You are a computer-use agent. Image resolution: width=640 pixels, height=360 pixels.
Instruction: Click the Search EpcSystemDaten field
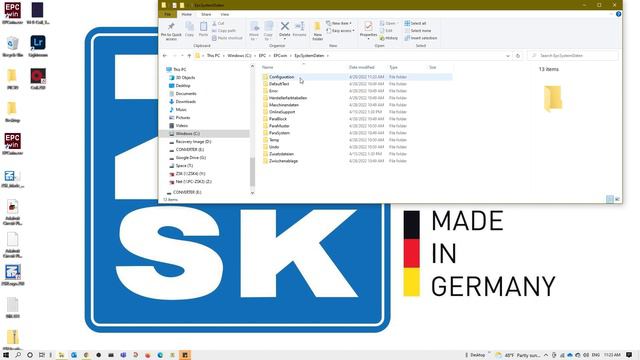coord(572,56)
